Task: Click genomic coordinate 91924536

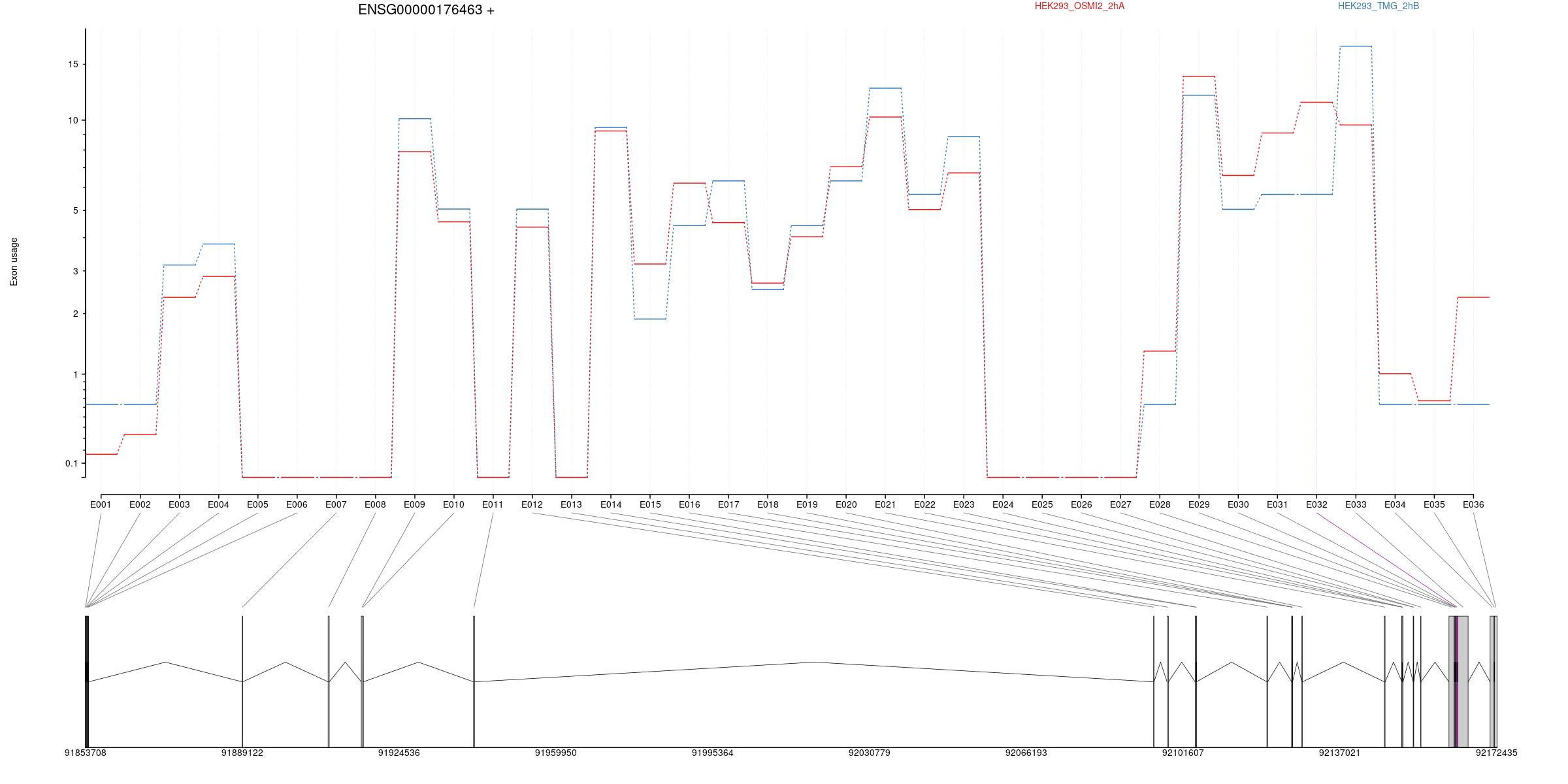Action: [399, 753]
